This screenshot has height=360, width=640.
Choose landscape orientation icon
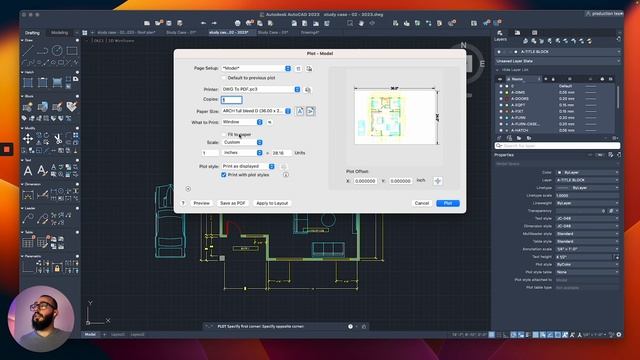click(310, 111)
